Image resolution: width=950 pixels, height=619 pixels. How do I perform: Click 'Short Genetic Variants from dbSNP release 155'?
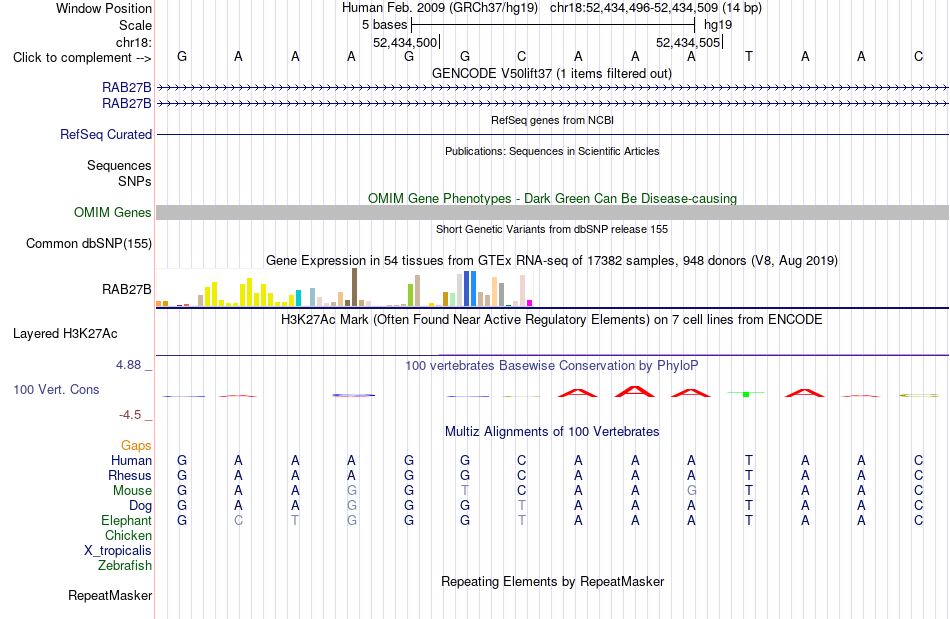pyautogui.click(x=552, y=229)
